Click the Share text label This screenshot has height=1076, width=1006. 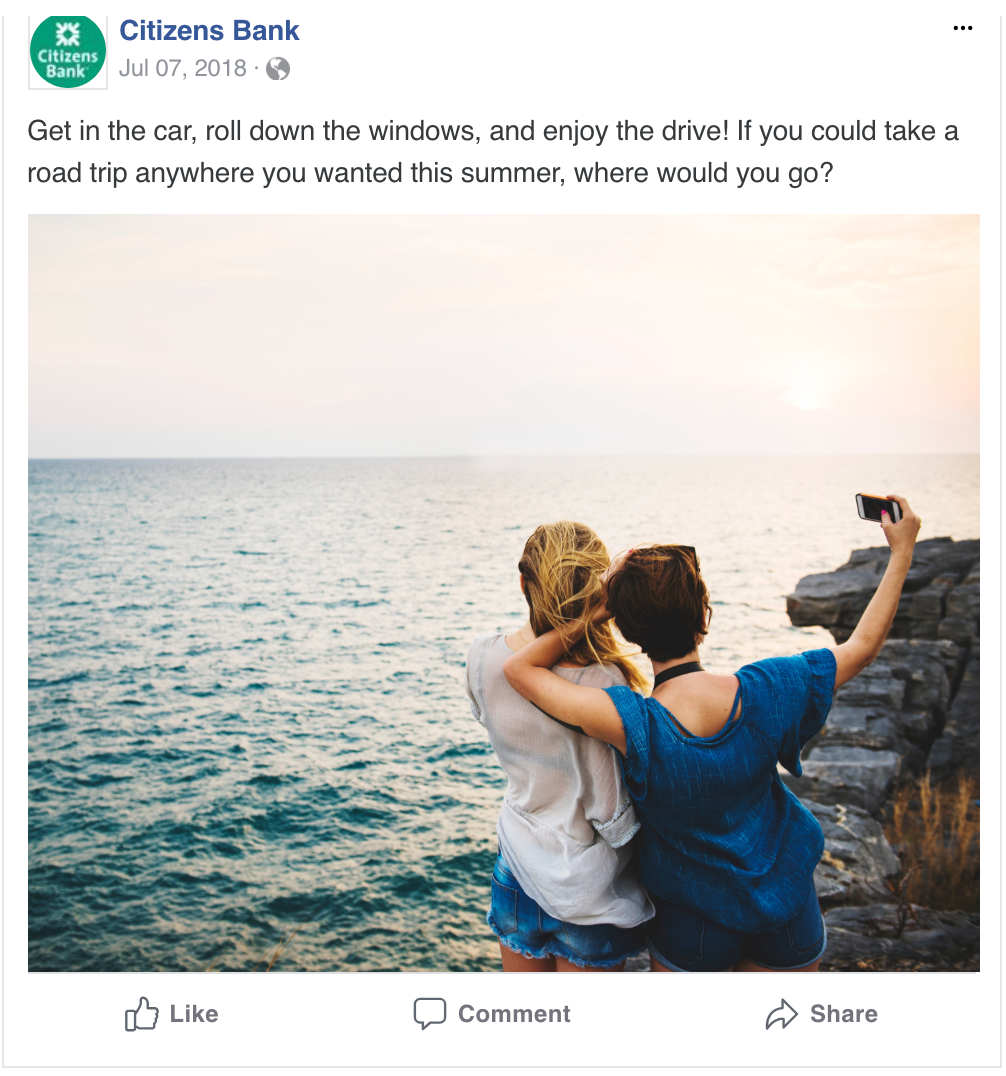[x=843, y=1014]
